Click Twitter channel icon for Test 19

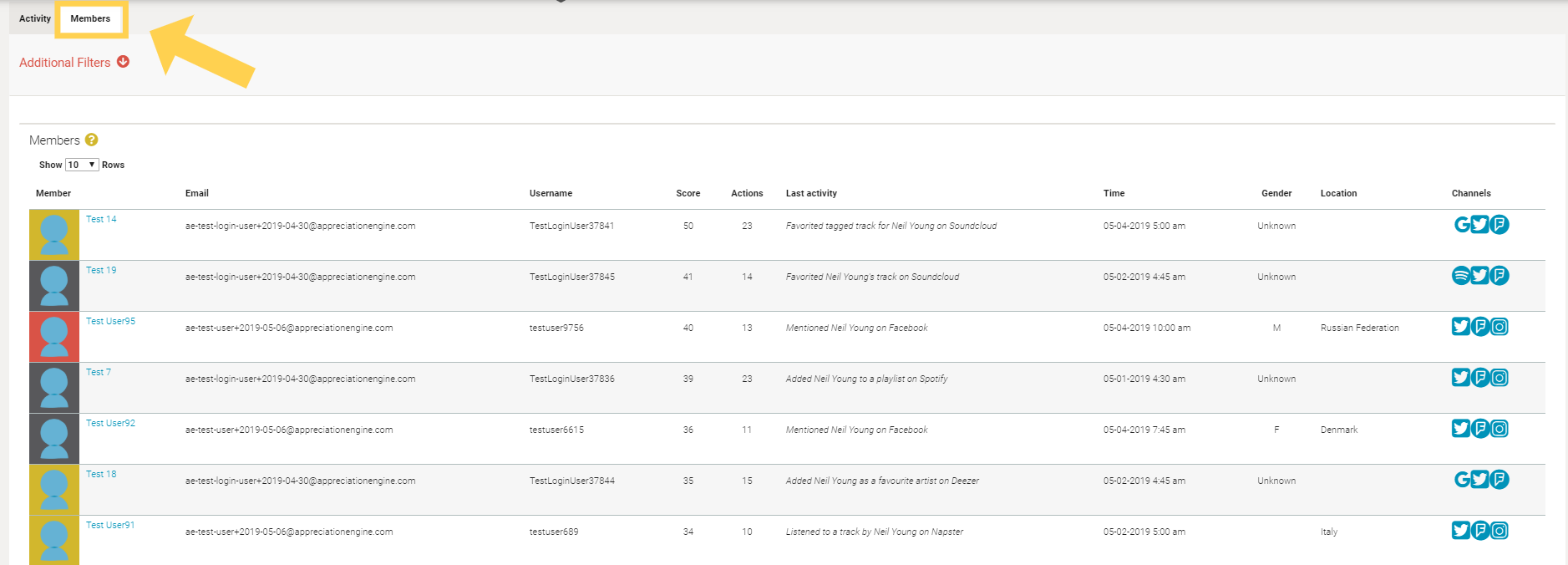point(1480,276)
